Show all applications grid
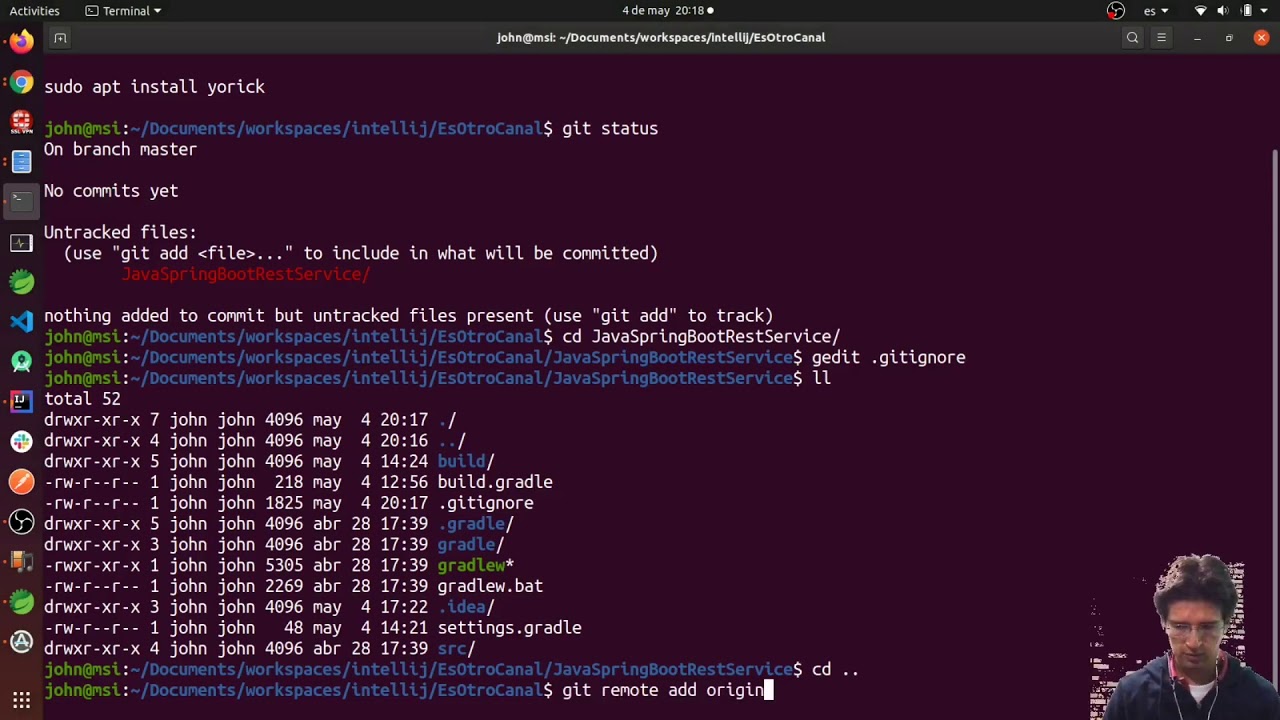The image size is (1280, 720). pos(21,700)
